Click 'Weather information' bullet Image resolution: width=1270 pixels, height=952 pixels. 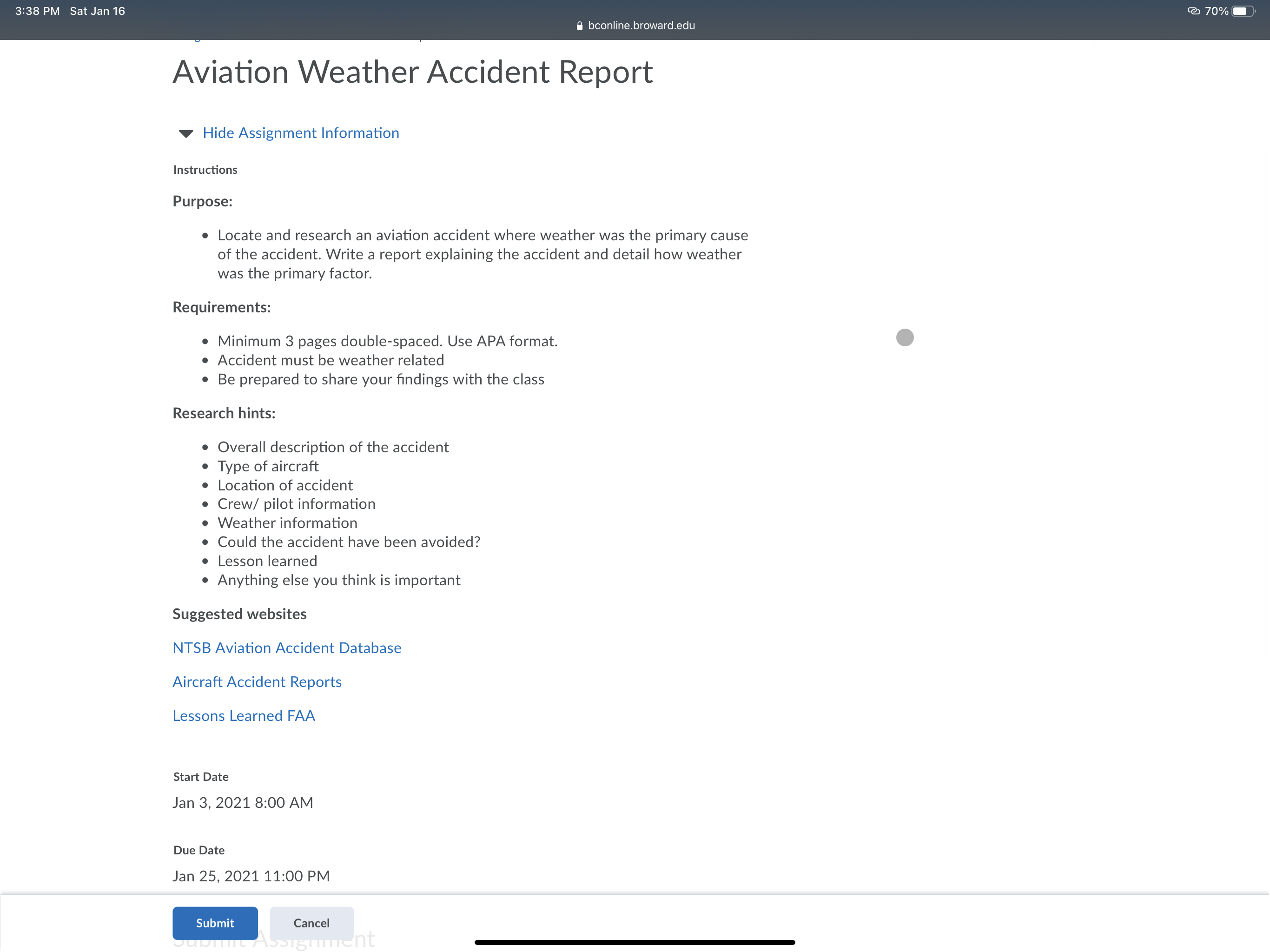288,522
